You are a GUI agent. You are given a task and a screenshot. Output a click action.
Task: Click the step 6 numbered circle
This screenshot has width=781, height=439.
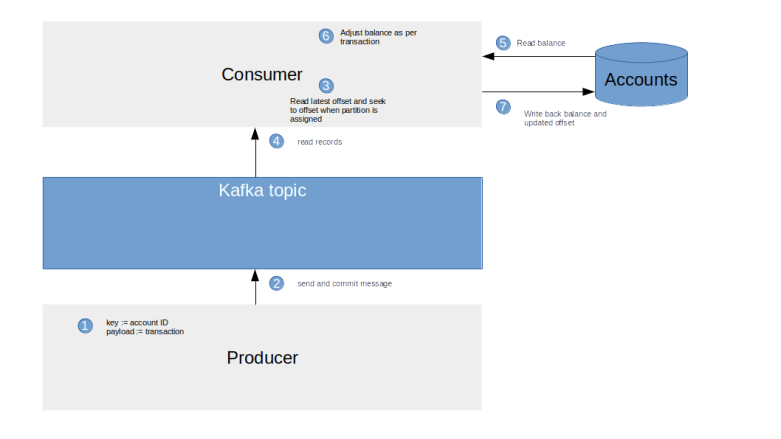tap(326, 36)
